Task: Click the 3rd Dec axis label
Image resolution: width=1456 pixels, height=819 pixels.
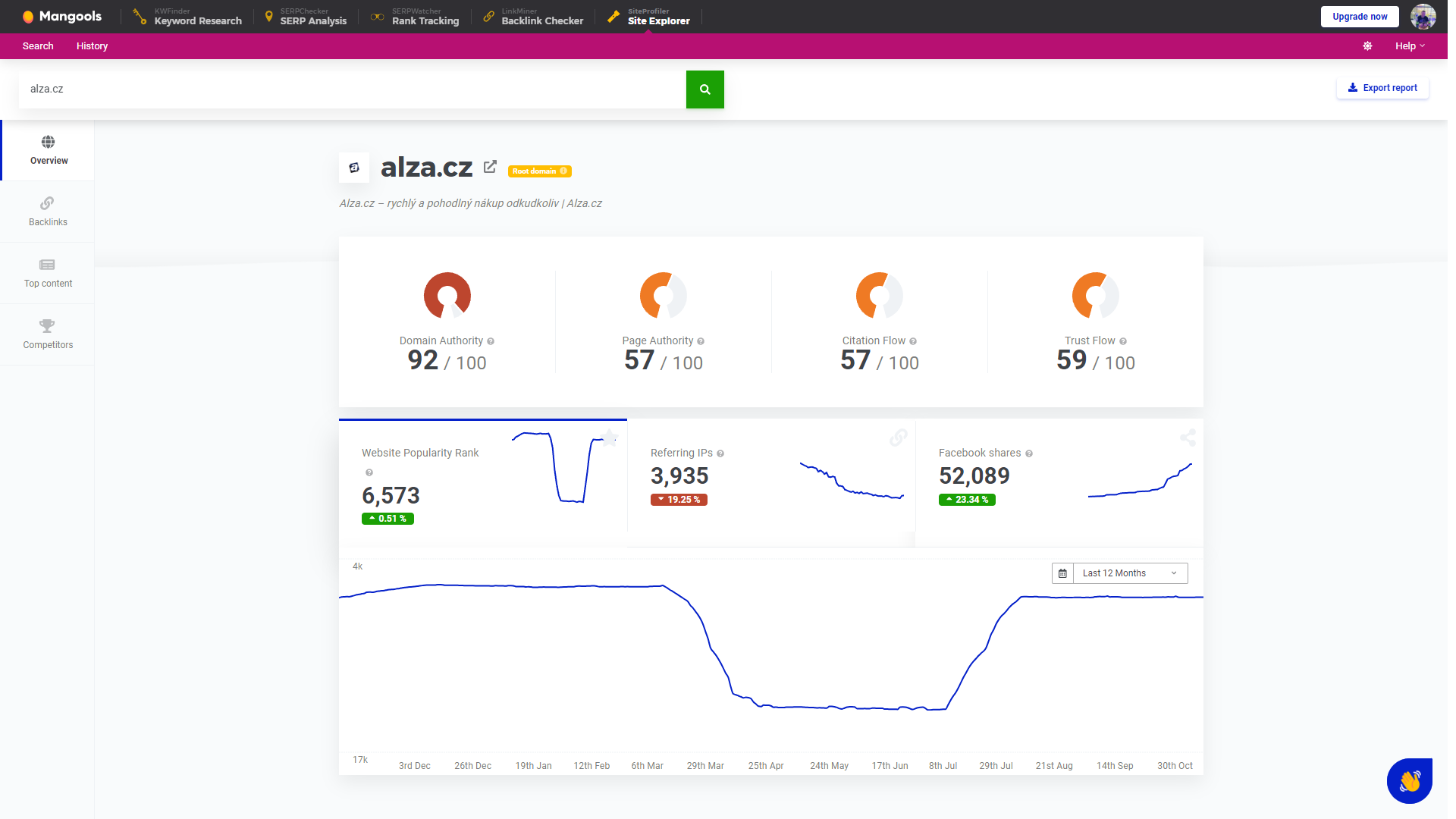Action: (414, 766)
